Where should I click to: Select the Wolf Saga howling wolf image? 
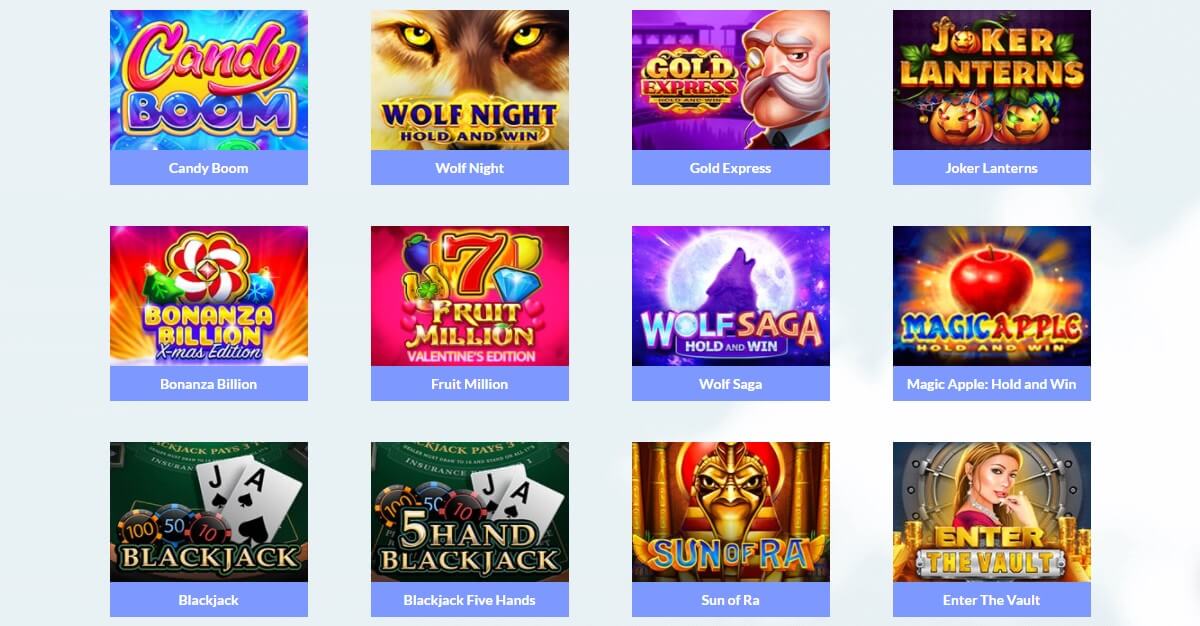[731, 296]
